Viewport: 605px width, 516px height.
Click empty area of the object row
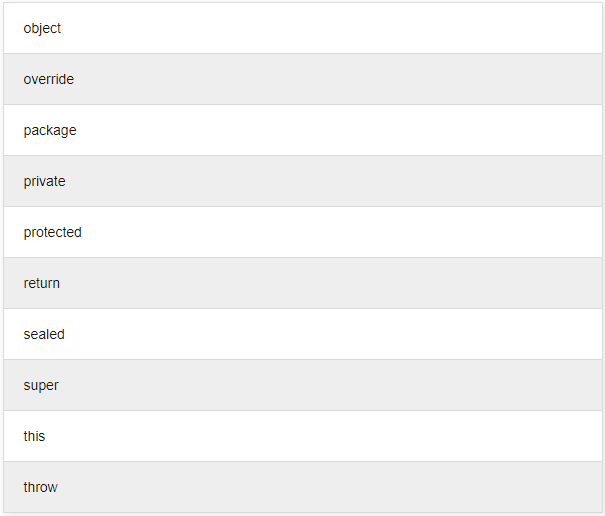pyautogui.click(x=350, y=28)
